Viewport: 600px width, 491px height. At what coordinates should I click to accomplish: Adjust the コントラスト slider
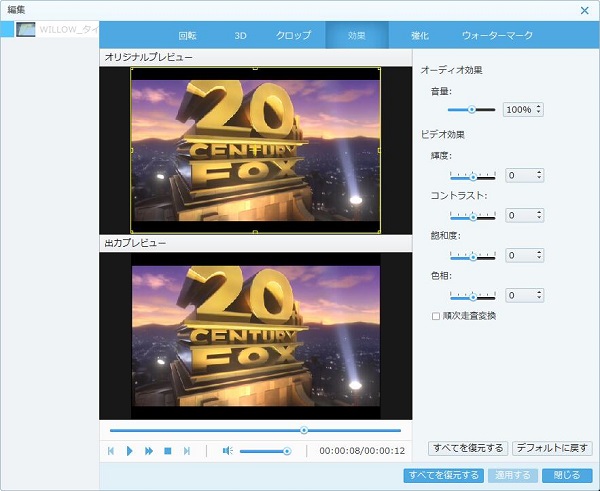(x=473, y=216)
